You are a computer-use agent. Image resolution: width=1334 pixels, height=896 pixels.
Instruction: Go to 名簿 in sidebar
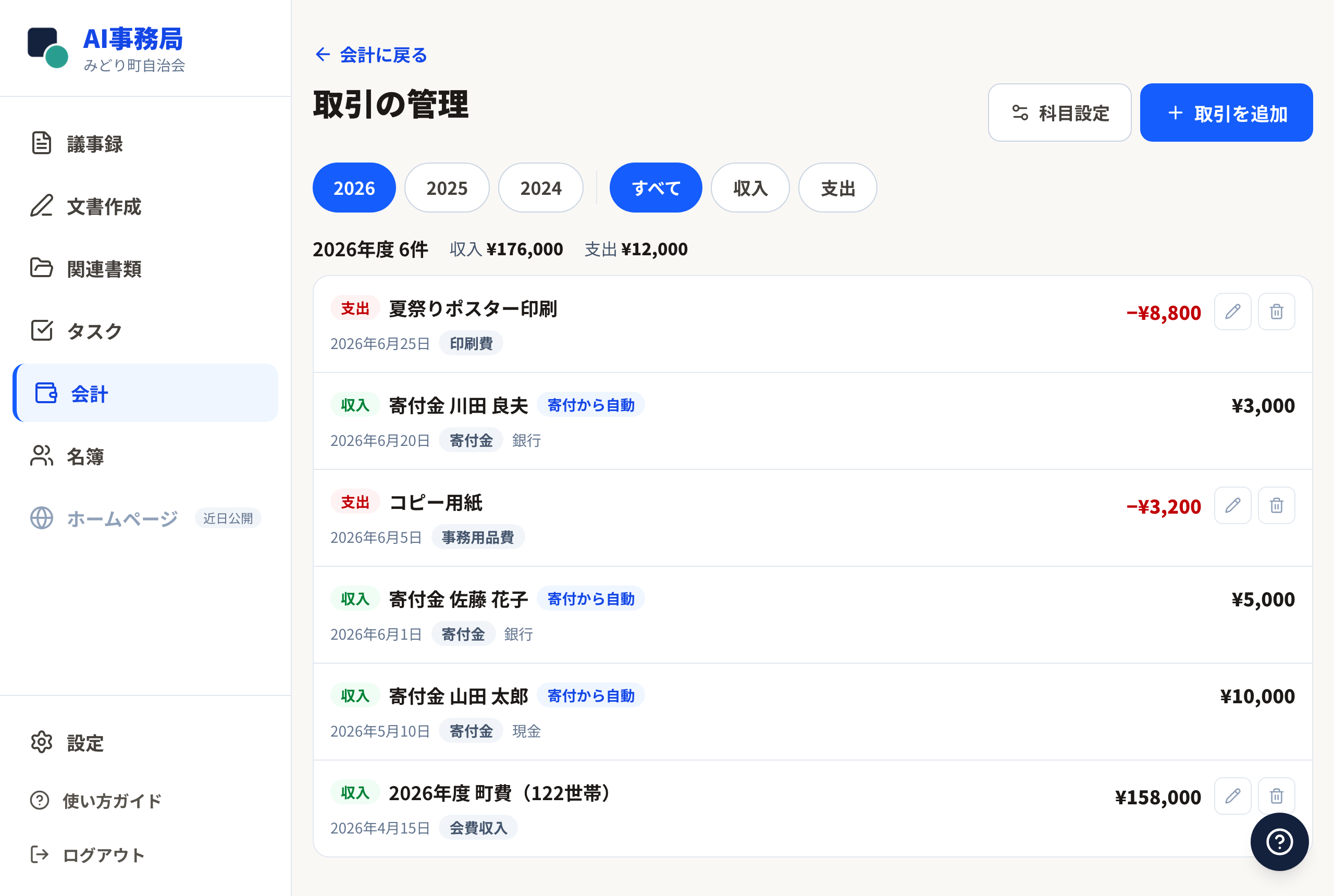pyautogui.click(x=145, y=455)
